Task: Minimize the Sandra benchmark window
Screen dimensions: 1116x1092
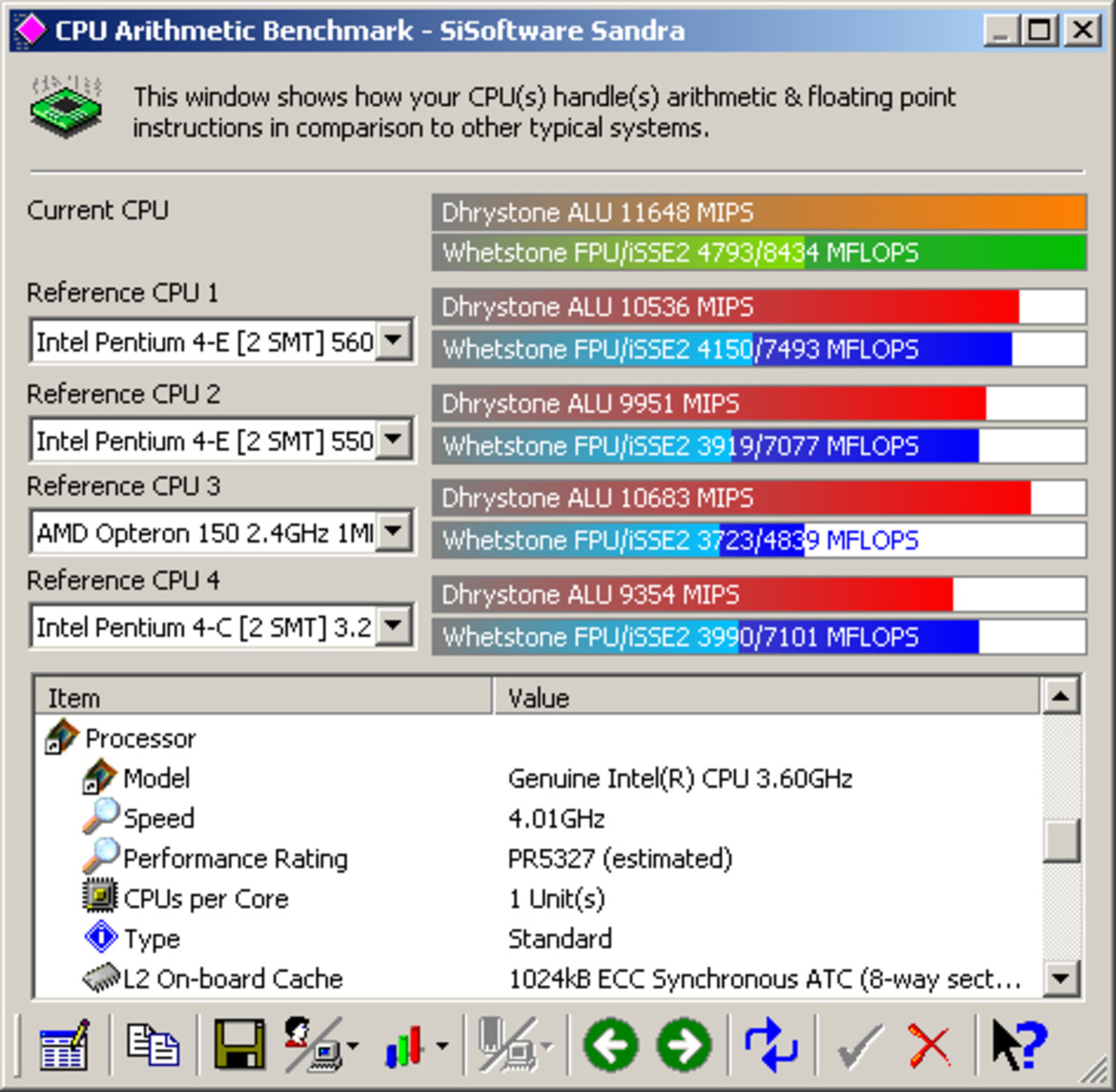Action: (1001, 30)
